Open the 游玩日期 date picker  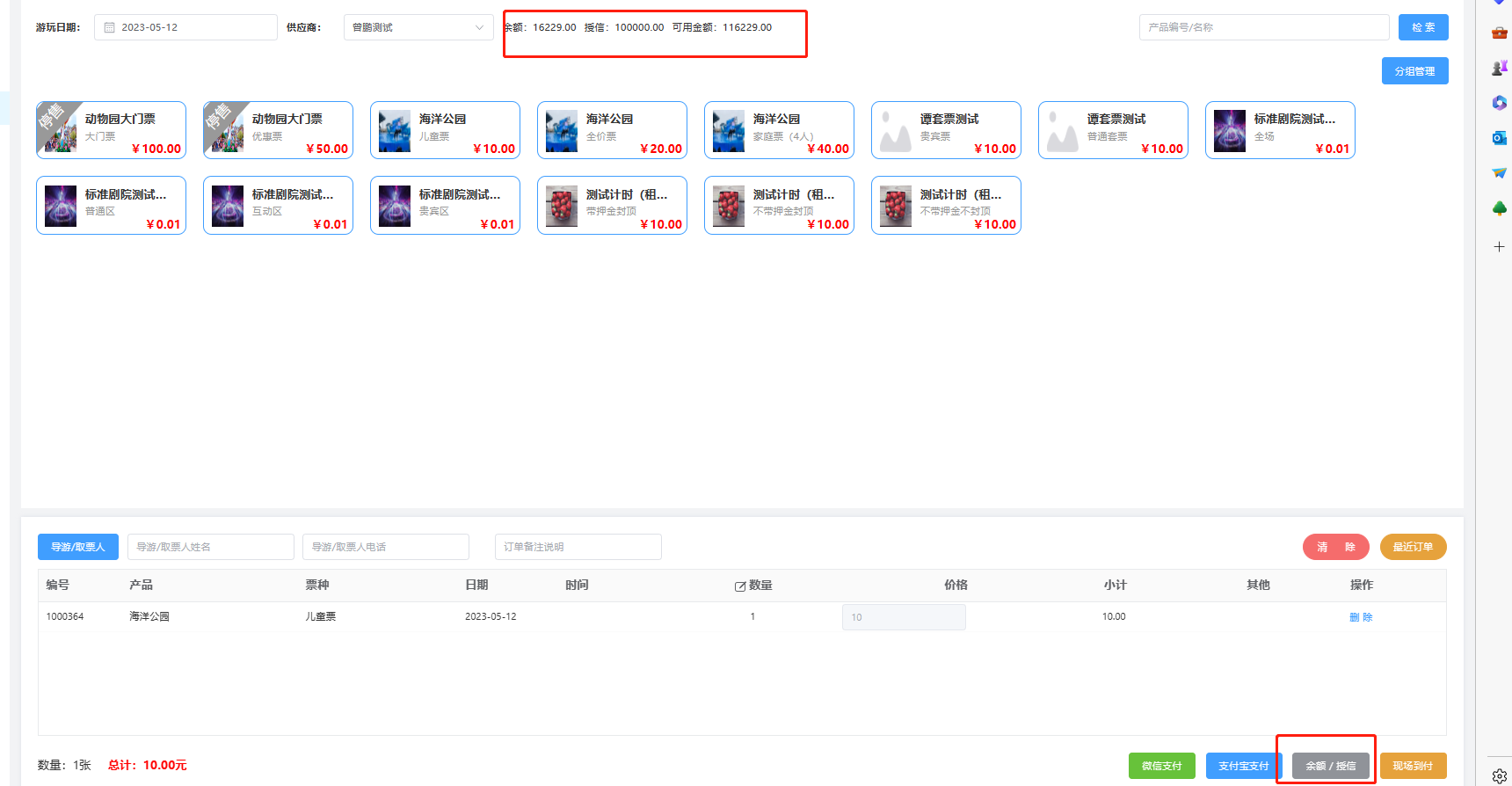pos(185,27)
